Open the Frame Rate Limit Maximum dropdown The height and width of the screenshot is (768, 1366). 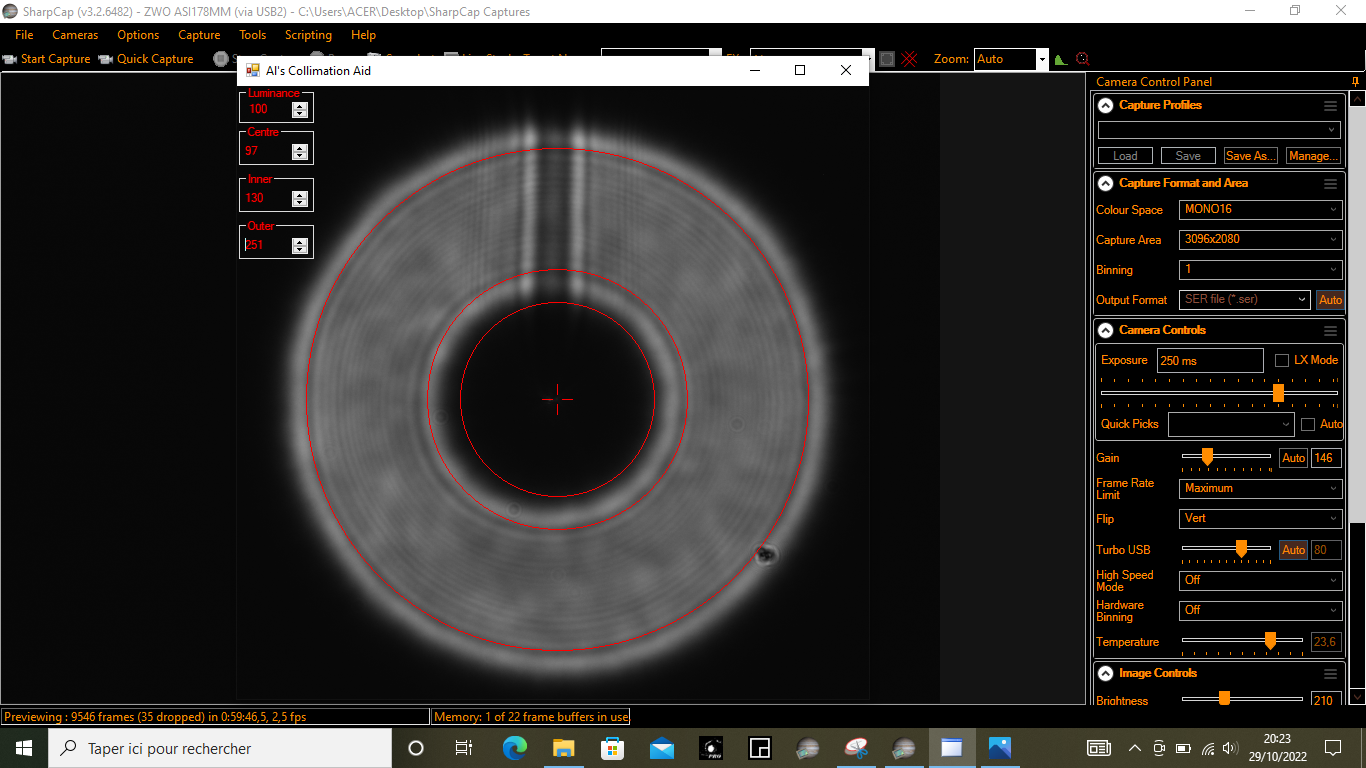pyautogui.click(x=1260, y=488)
